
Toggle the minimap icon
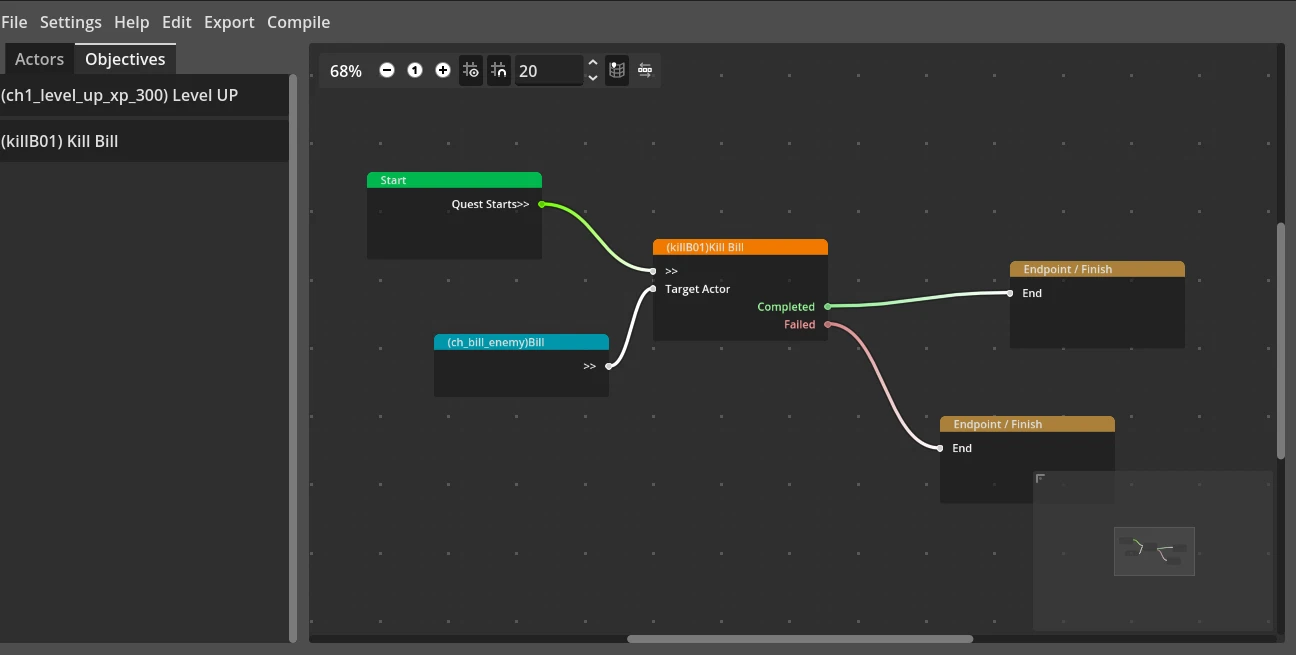616,70
